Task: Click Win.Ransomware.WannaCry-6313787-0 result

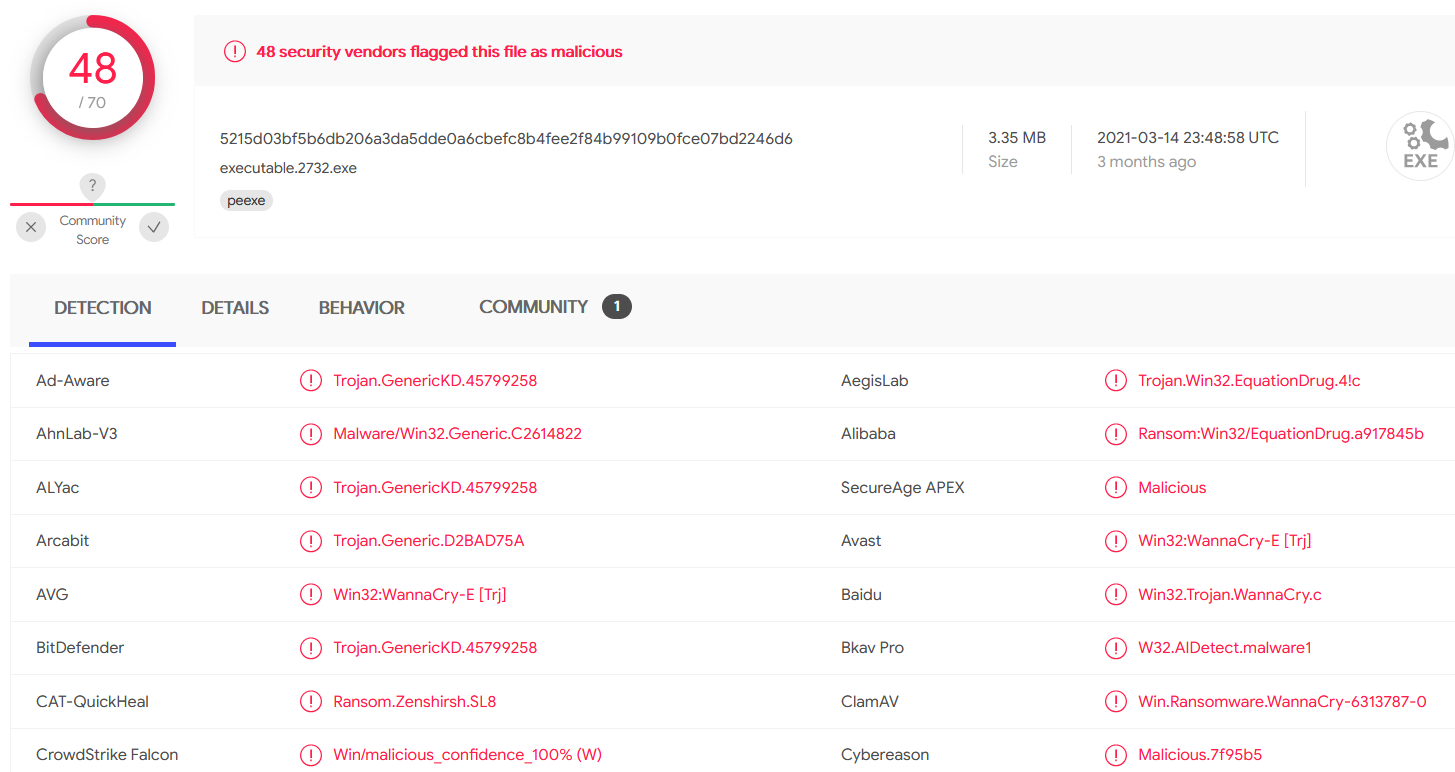Action: (1282, 702)
